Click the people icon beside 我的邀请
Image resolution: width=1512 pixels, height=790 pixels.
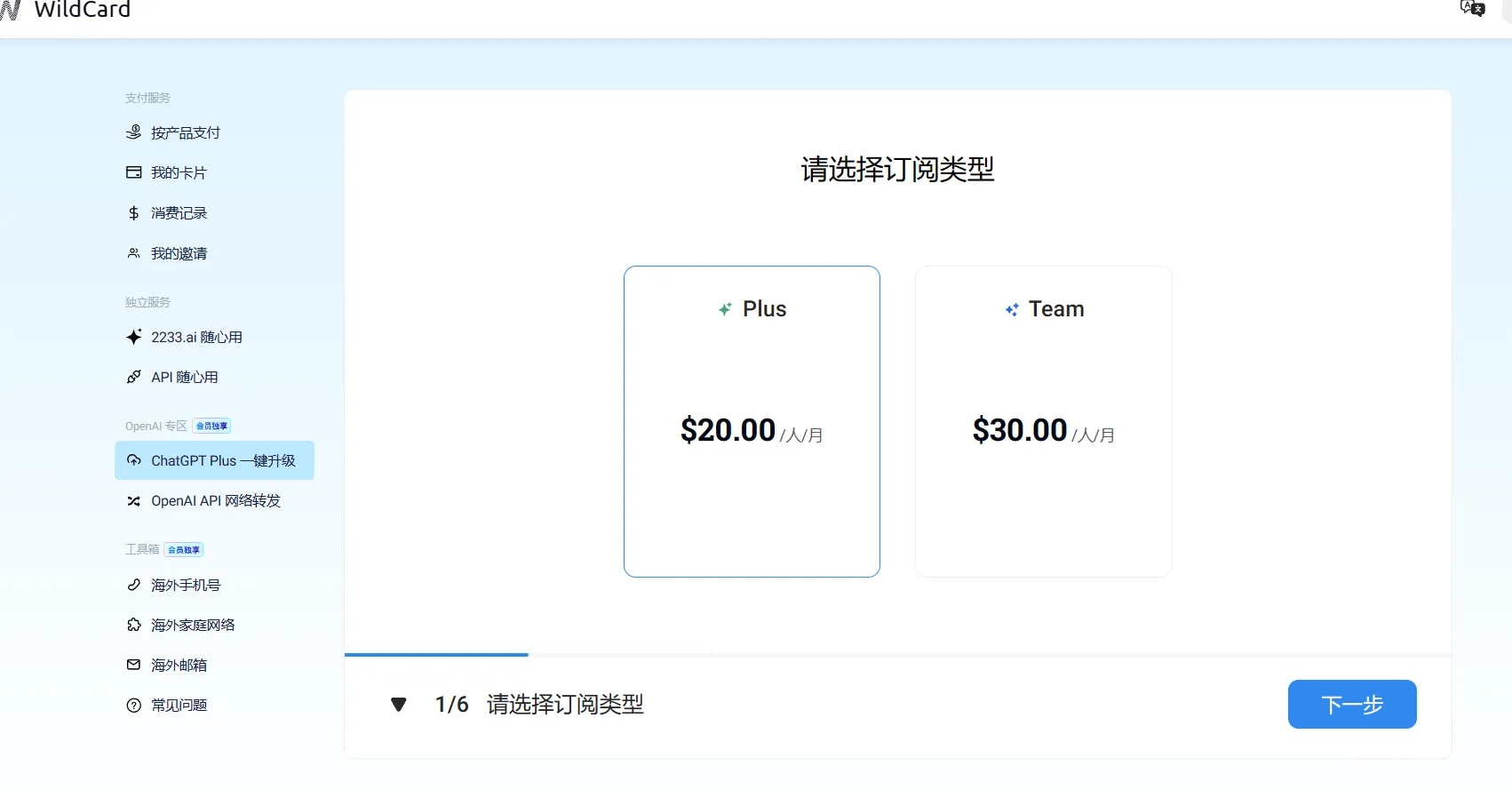(133, 253)
